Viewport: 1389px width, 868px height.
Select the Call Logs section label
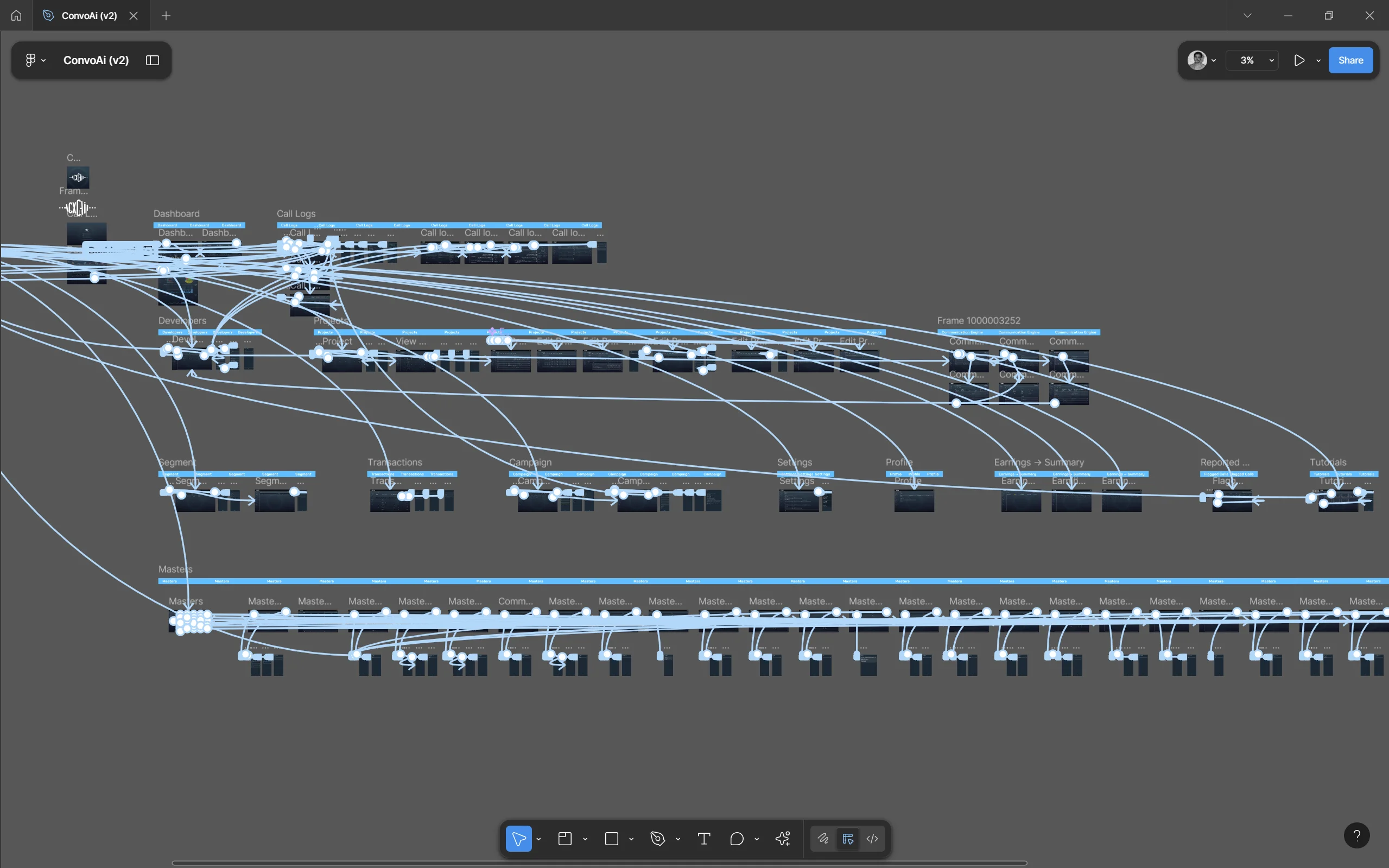[x=296, y=213]
